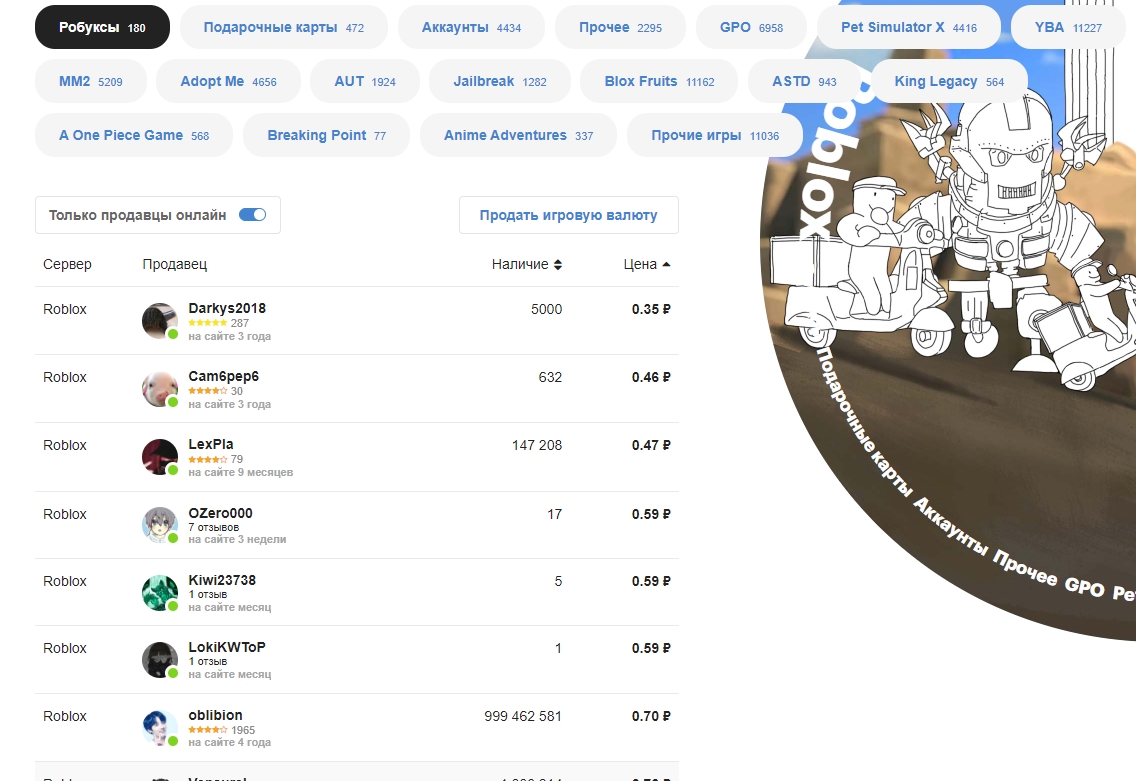Open Kiwi23738 seller avatar
1136x781 pixels.
(160, 593)
